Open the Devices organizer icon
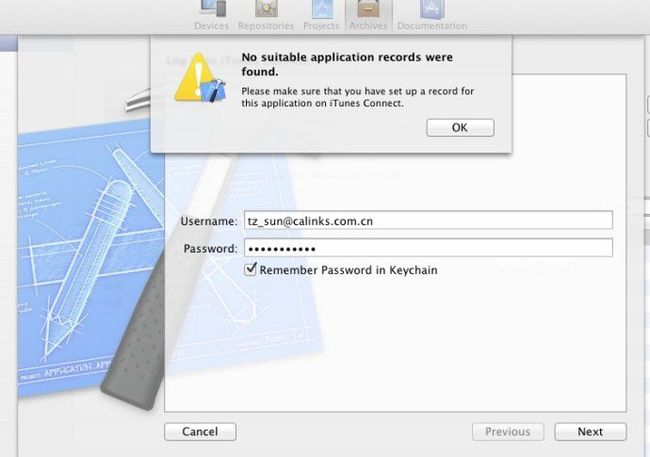Image resolution: width=650 pixels, height=457 pixels. [213, 8]
